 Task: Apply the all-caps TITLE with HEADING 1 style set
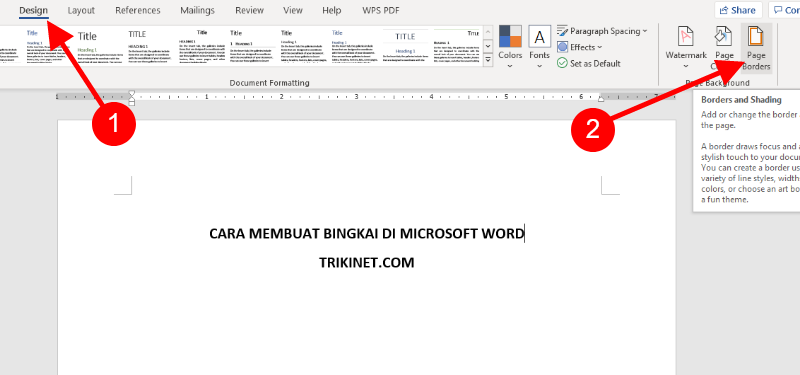coord(149,45)
